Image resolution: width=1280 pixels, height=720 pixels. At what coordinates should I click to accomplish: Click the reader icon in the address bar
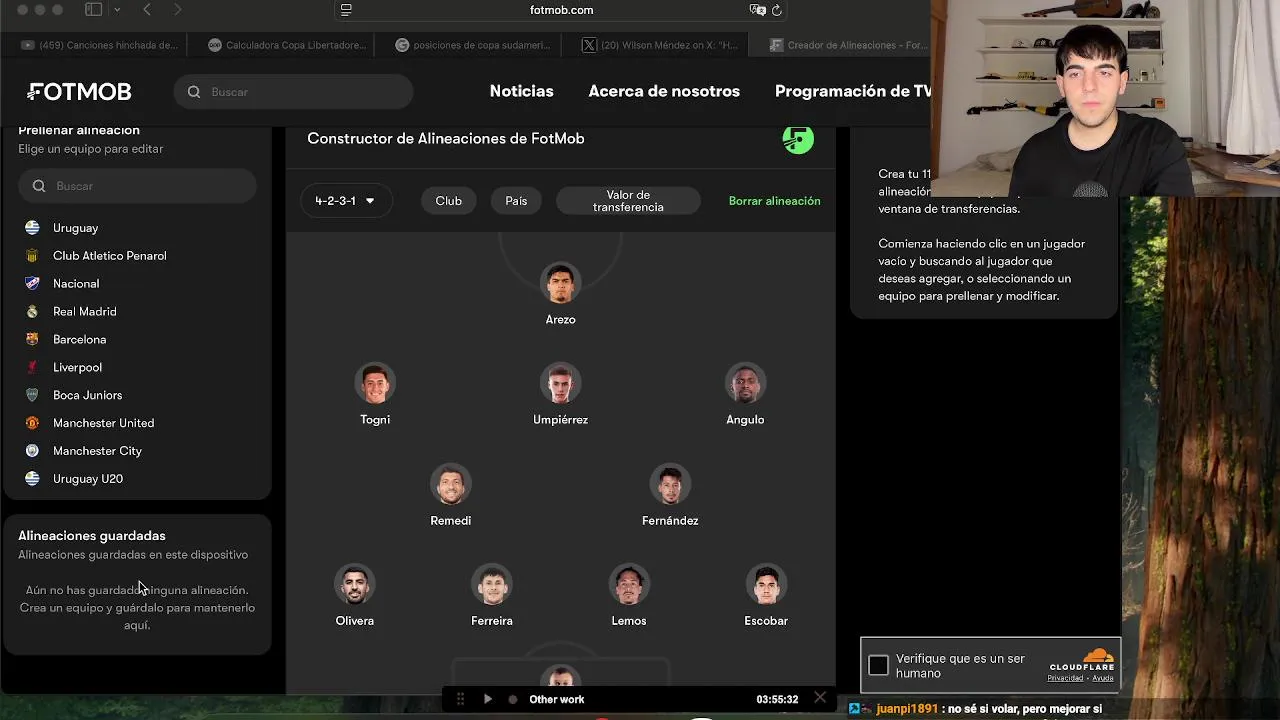pos(346,10)
